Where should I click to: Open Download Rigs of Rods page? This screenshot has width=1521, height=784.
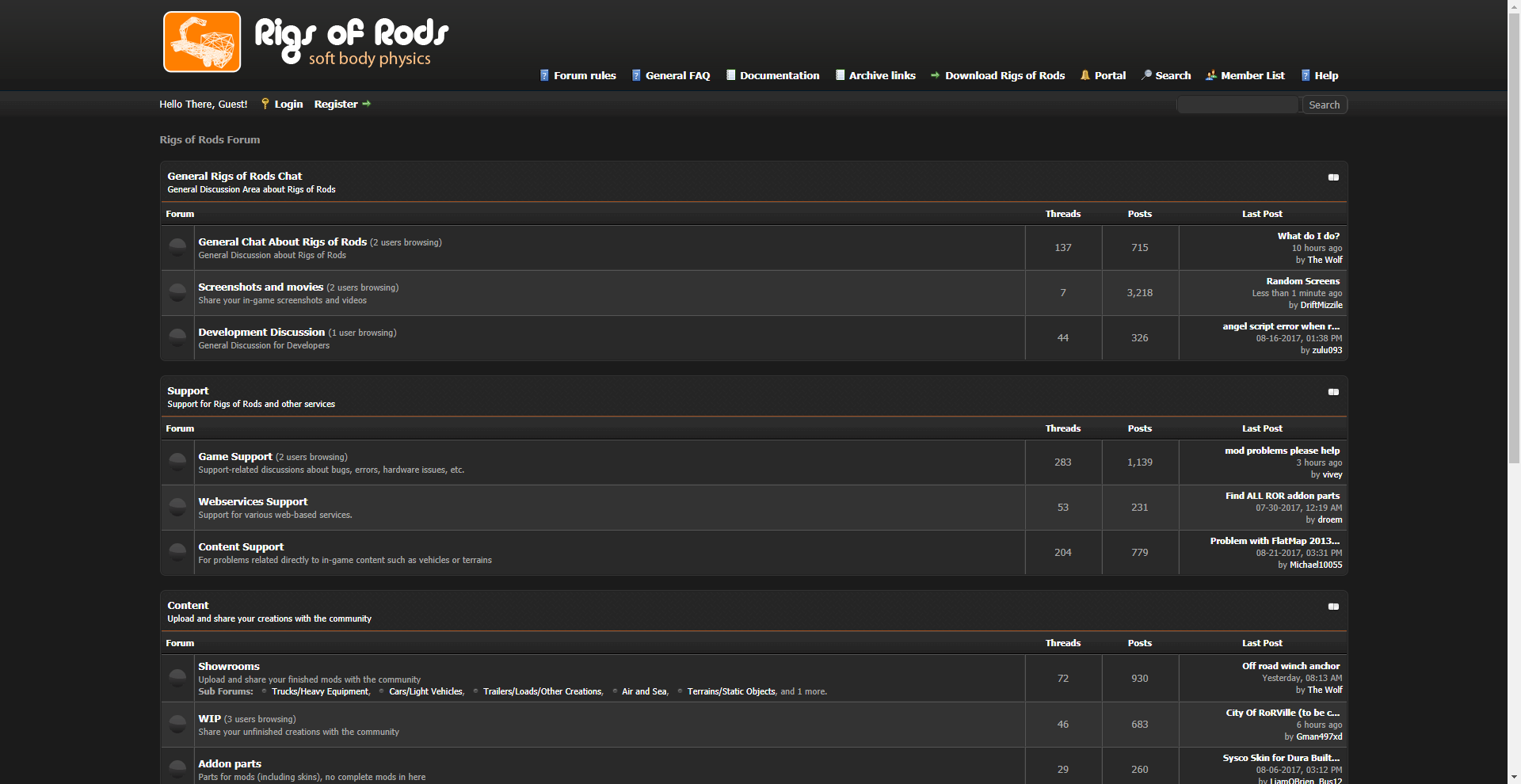coord(1004,75)
